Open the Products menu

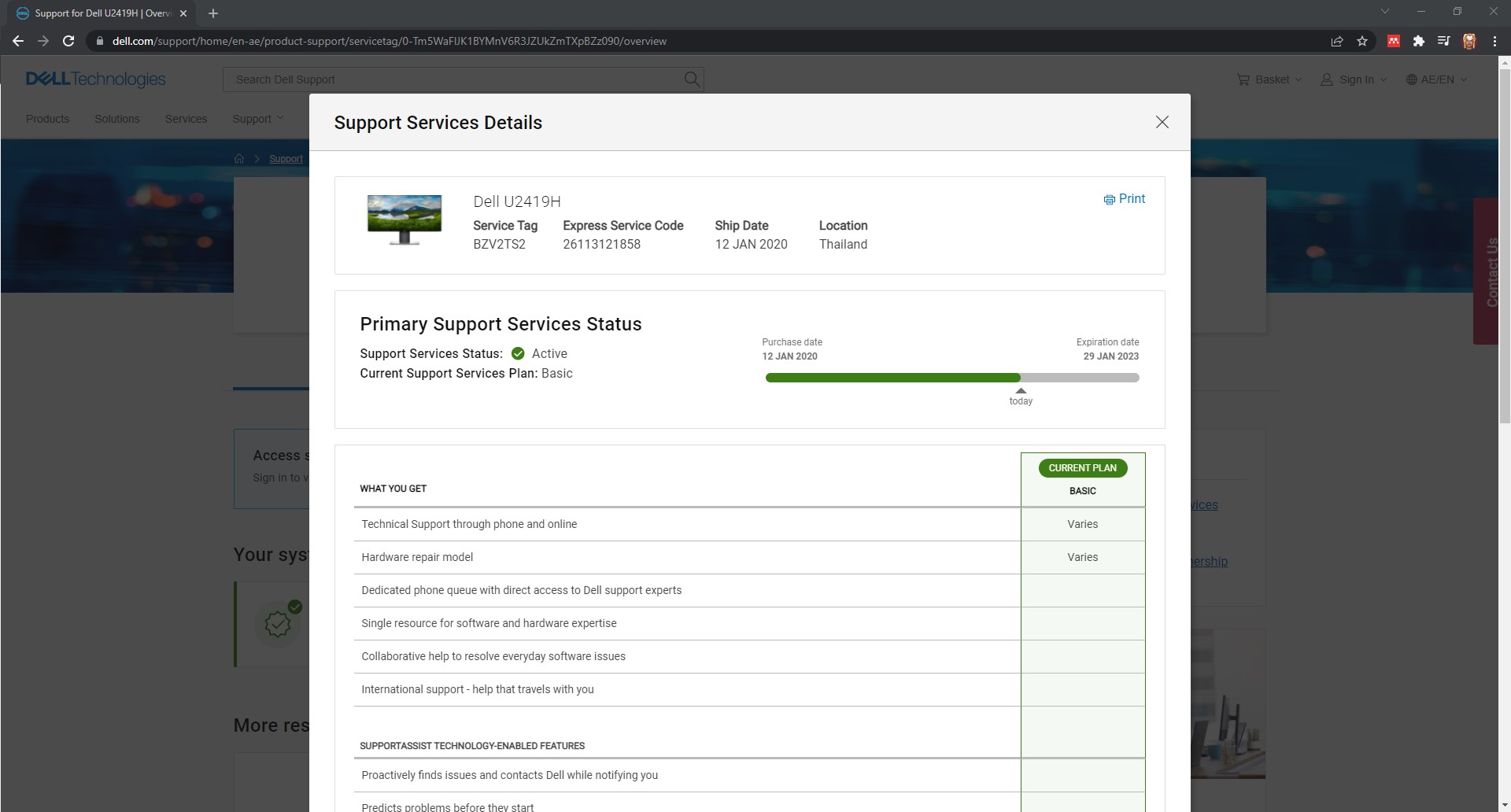47,119
